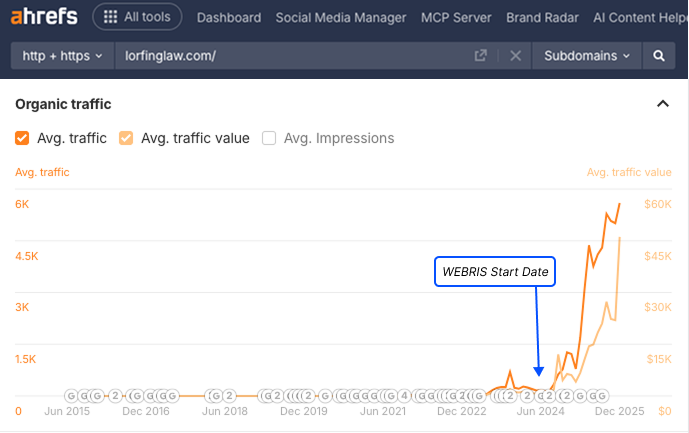Clear the domain field with the X icon
This screenshot has width=689, height=433.
point(516,56)
